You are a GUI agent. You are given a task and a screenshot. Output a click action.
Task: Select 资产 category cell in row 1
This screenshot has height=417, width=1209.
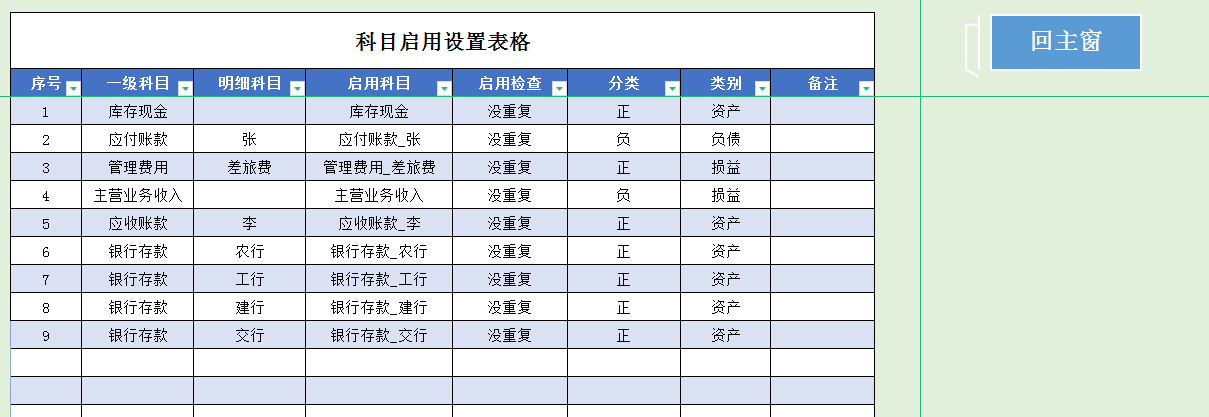[726, 111]
